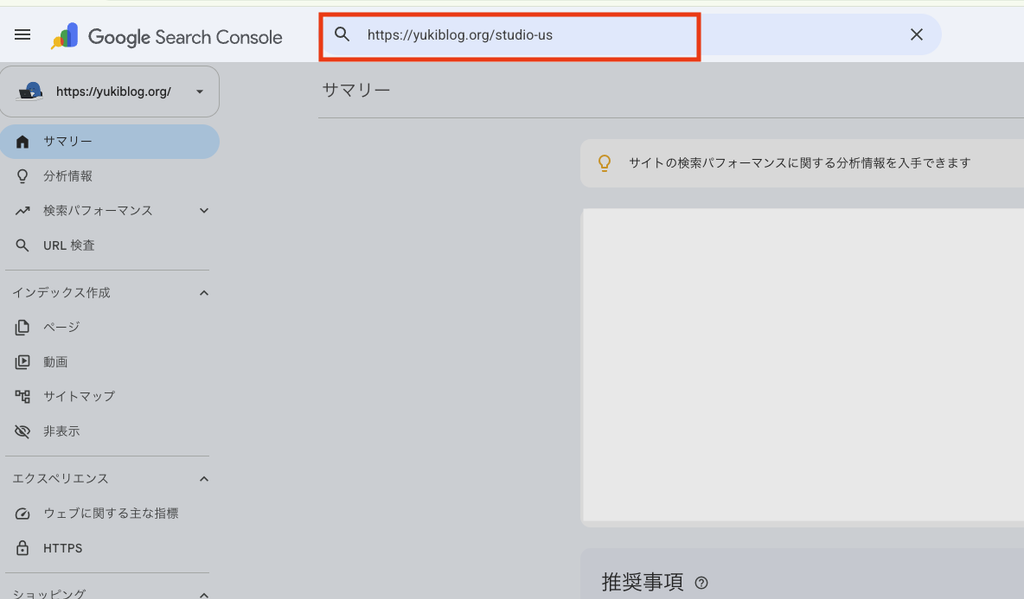Click the lightbulb icon beside 分析情報

22,176
